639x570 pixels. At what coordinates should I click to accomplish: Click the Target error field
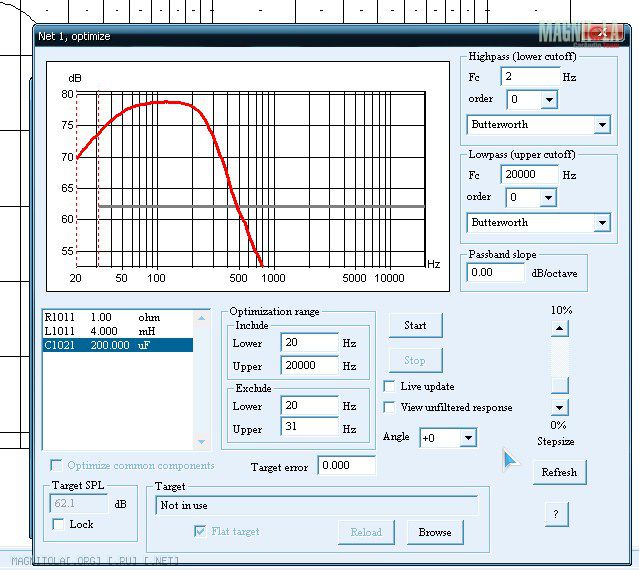[346, 465]
